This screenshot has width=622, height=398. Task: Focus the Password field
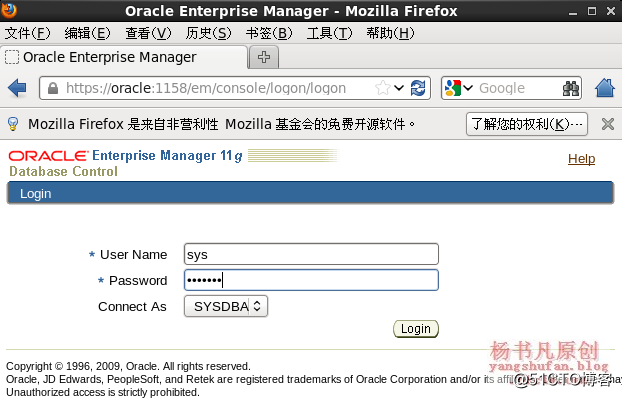tap(311, 280)
